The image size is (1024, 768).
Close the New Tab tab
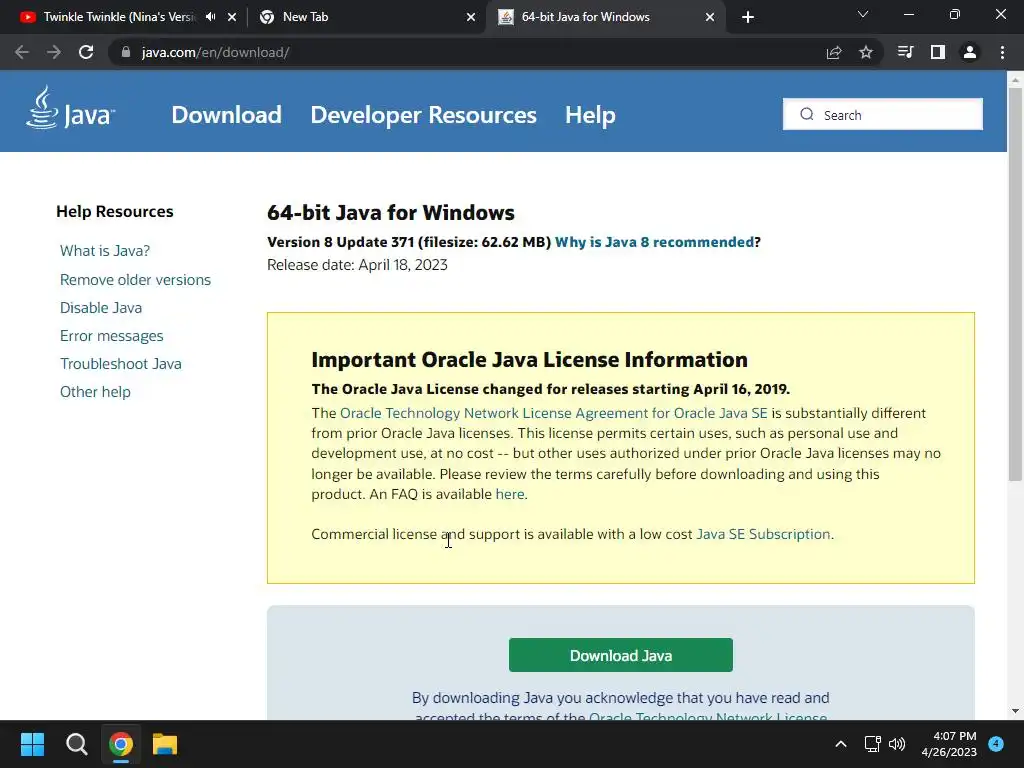471,17
